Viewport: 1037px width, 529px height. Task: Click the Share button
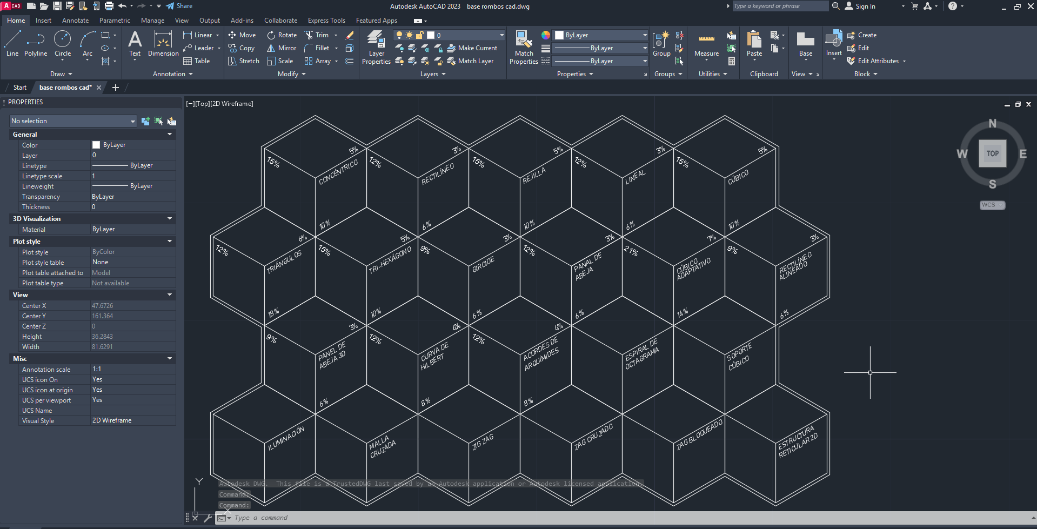[x=179, y=6]
